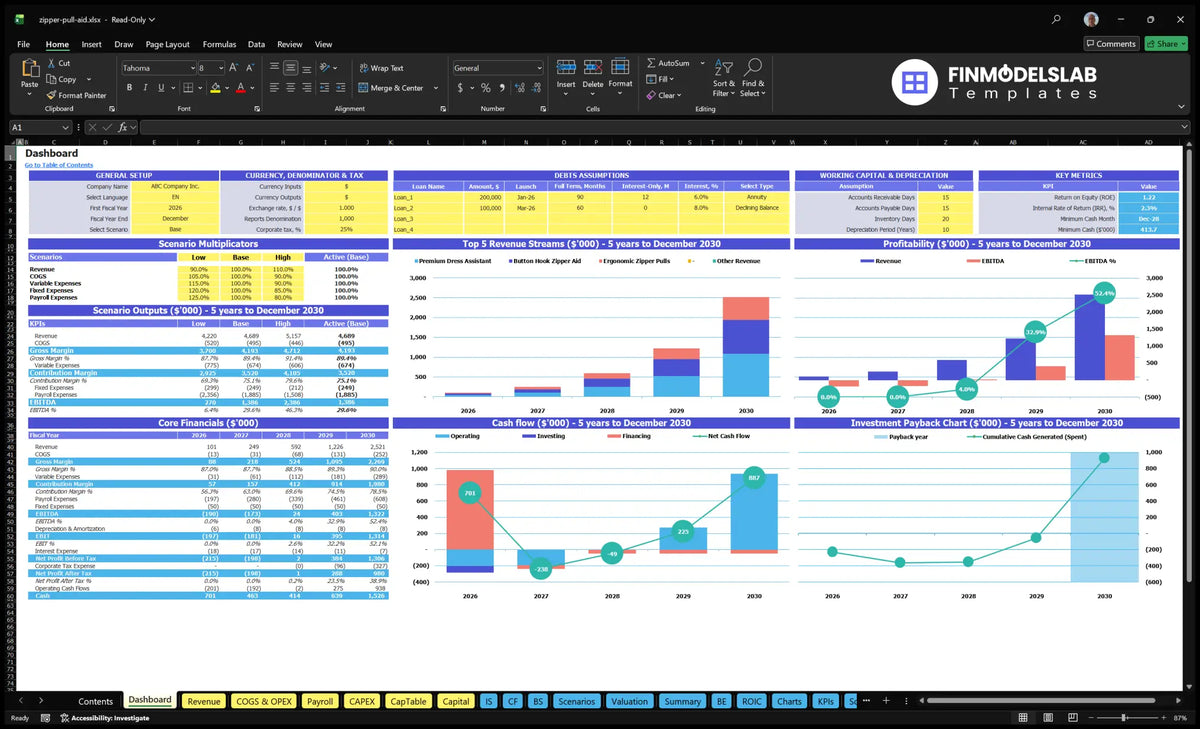The height and width of the screenshot is (729, 1200).
Task: Enable Align Left horizontal alignment
Action: (x=275, y=88)
